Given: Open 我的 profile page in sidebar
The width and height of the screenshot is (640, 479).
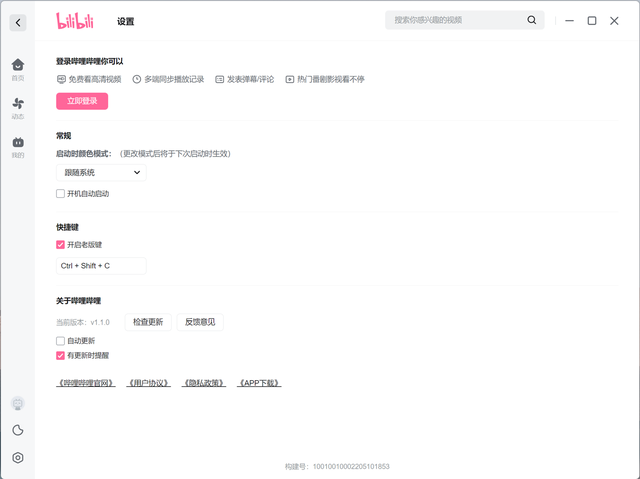Looking at the screenshot, I should pos(18,146).
